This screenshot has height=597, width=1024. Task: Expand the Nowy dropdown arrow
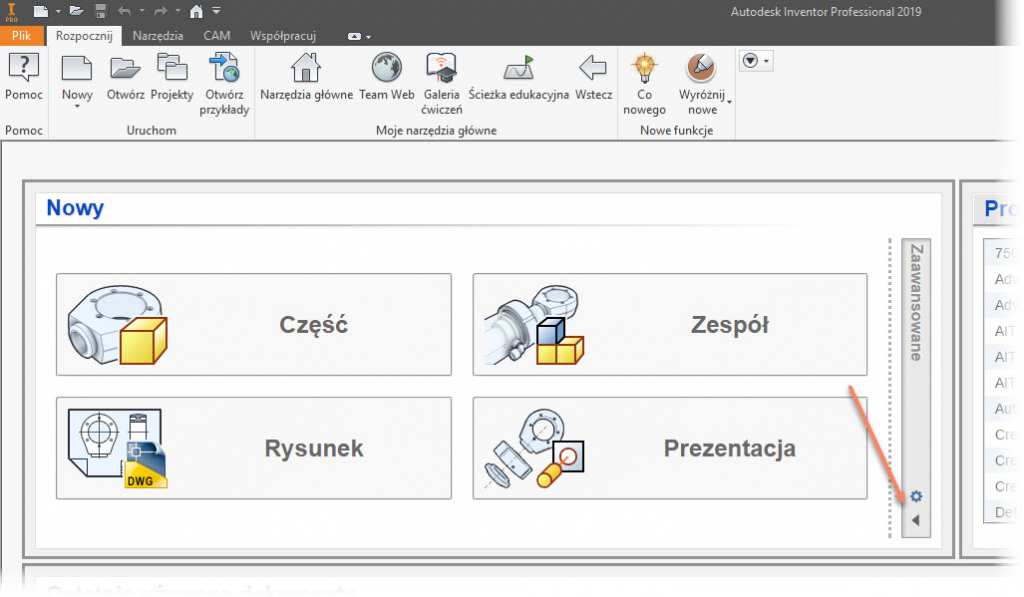coord(77,106)
